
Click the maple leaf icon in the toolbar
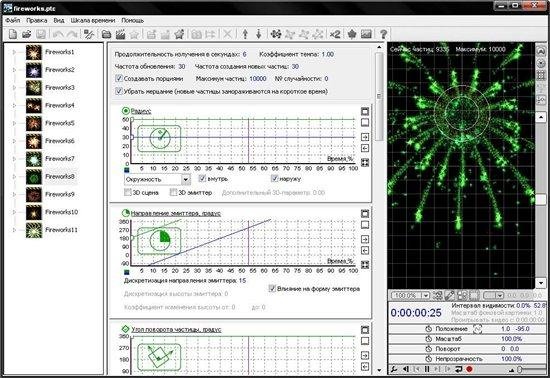click(352, 34)
